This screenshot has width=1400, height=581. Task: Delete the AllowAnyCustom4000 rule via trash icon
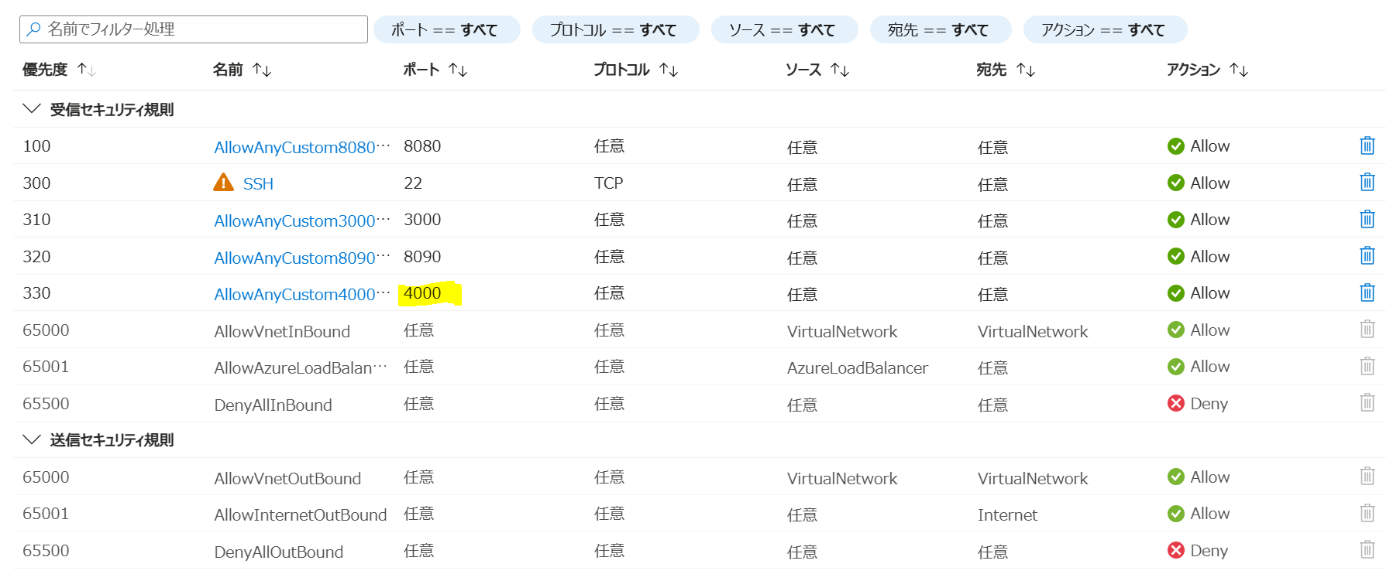[1367, 293]
